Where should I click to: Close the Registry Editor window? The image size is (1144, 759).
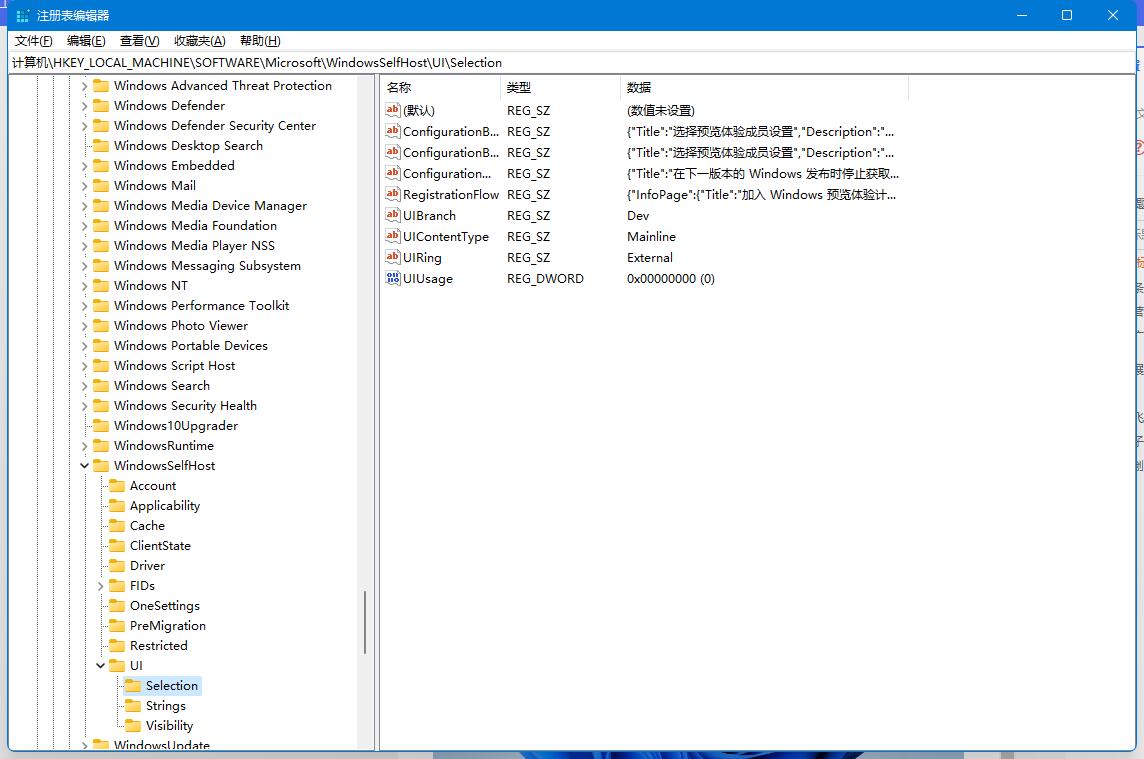click(x=1113, y=15)
